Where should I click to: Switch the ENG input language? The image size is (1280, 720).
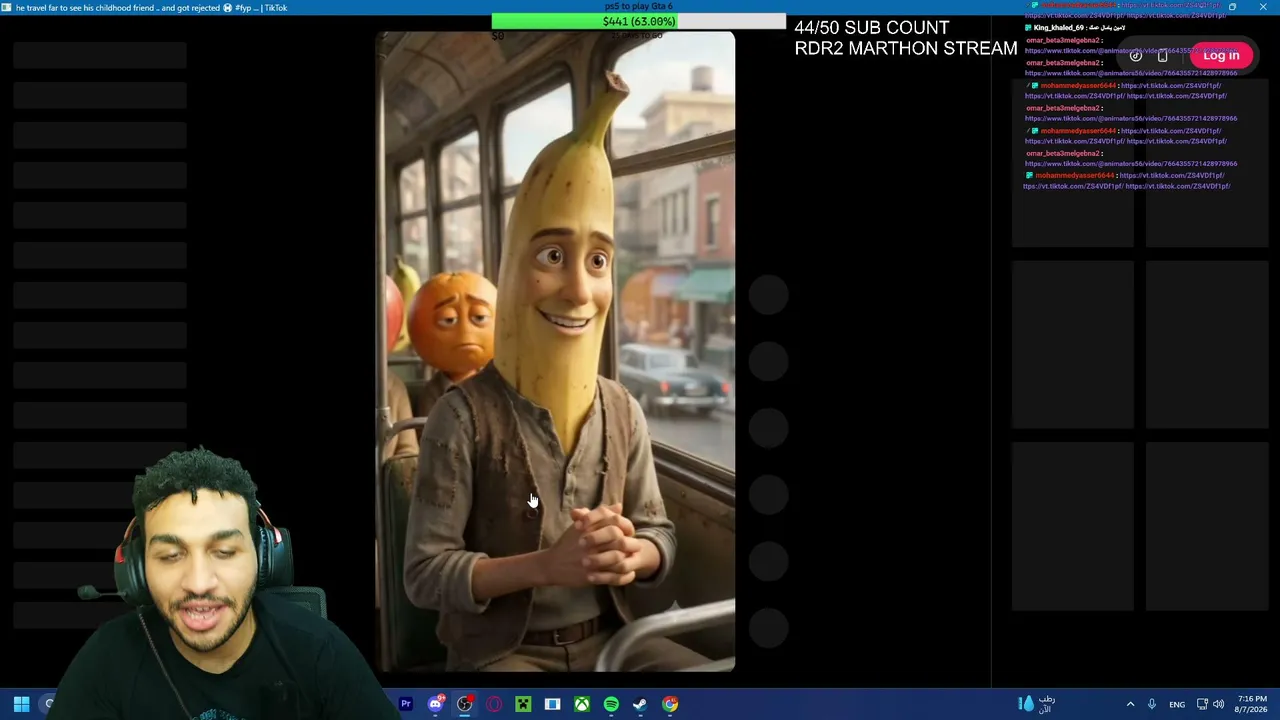pos(1177,704)
